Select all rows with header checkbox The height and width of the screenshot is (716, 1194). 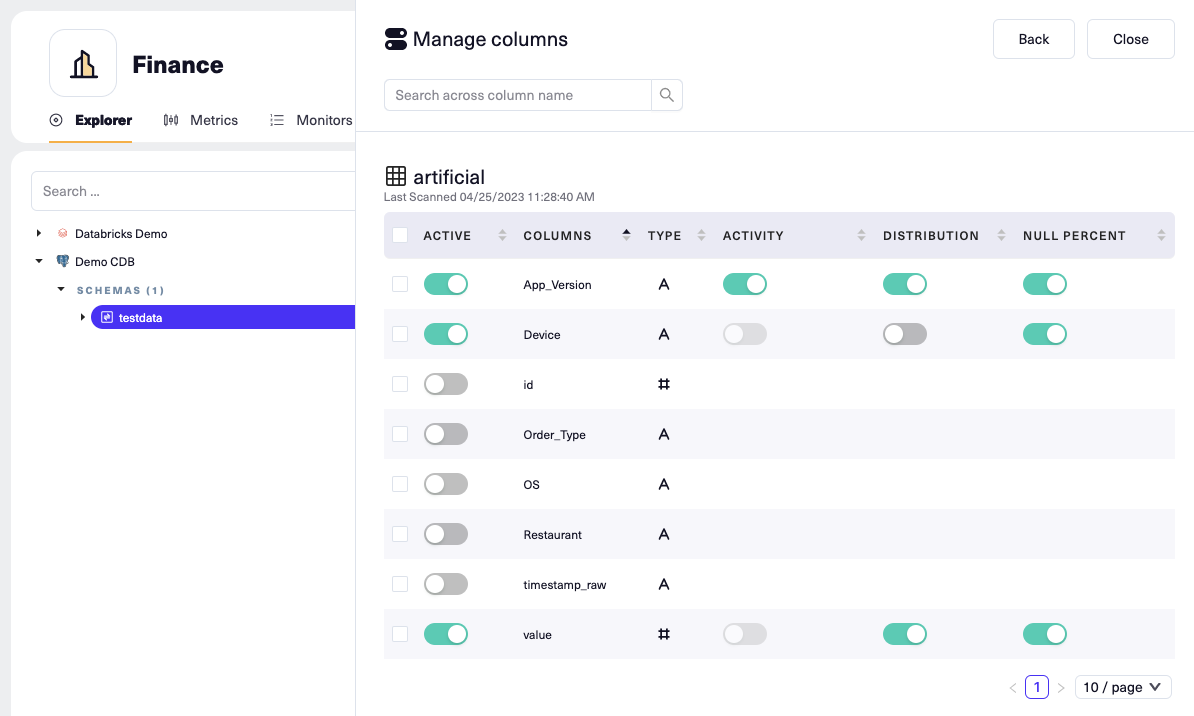(400, 235)
